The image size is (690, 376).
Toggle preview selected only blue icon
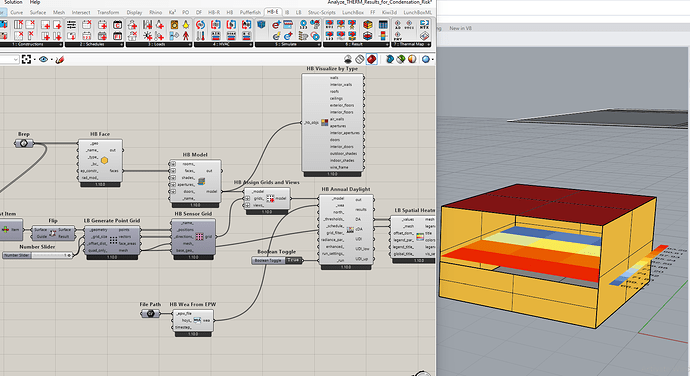[x=390, y=59]
